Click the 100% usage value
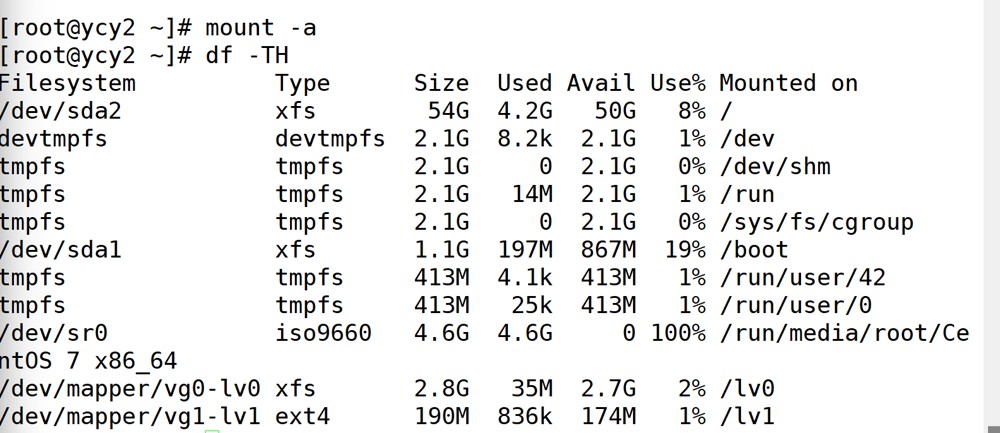The width and height of the screenshot is (1000, 433). [x=678, y=334]
